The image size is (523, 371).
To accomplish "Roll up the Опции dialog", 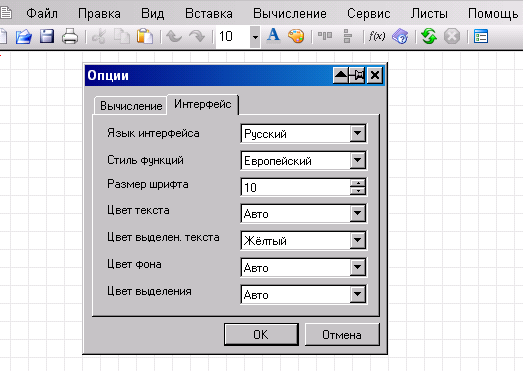I will click(x=341, y=75).
